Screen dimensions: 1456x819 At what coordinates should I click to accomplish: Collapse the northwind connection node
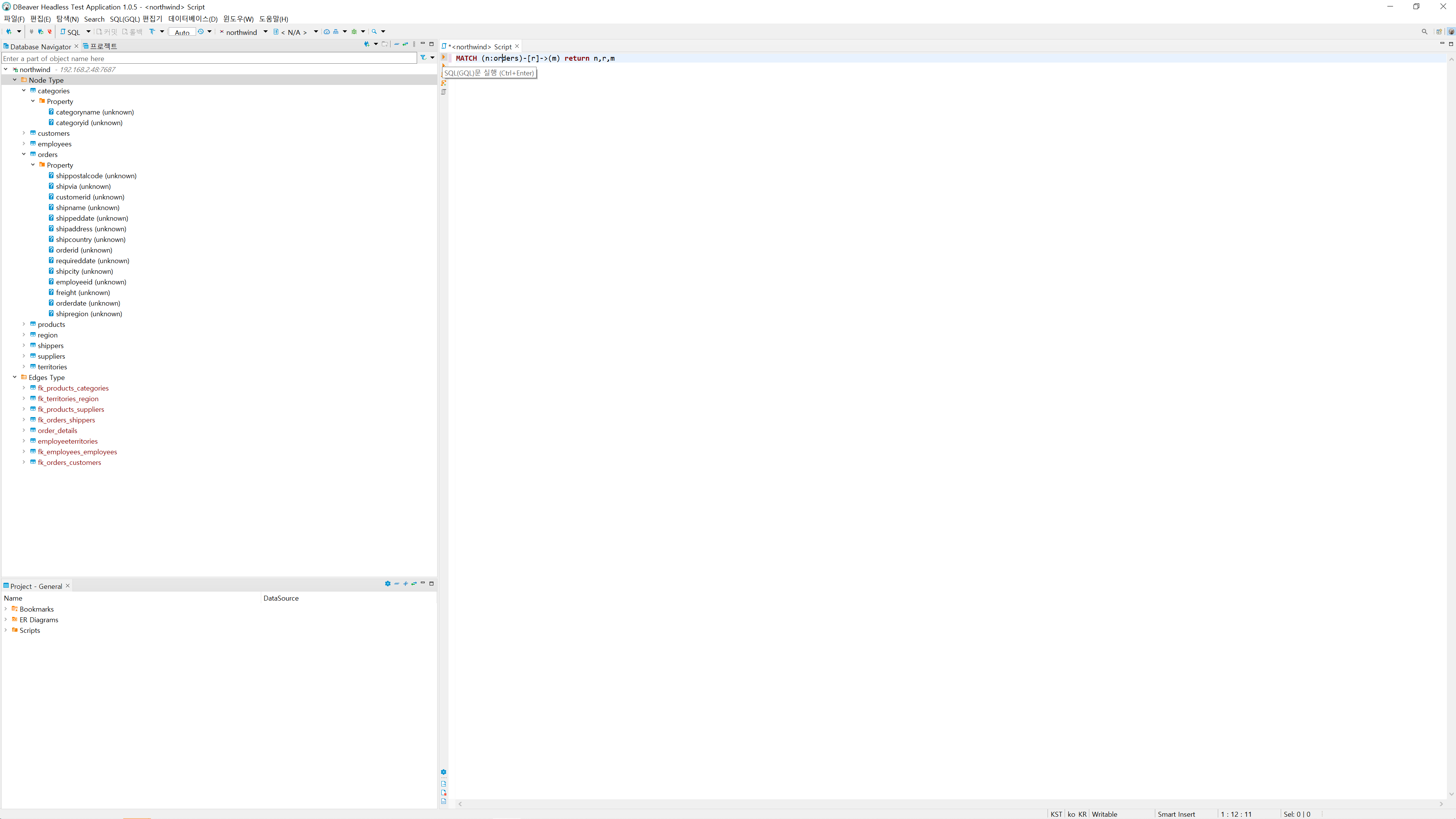[x=6, y=69]
